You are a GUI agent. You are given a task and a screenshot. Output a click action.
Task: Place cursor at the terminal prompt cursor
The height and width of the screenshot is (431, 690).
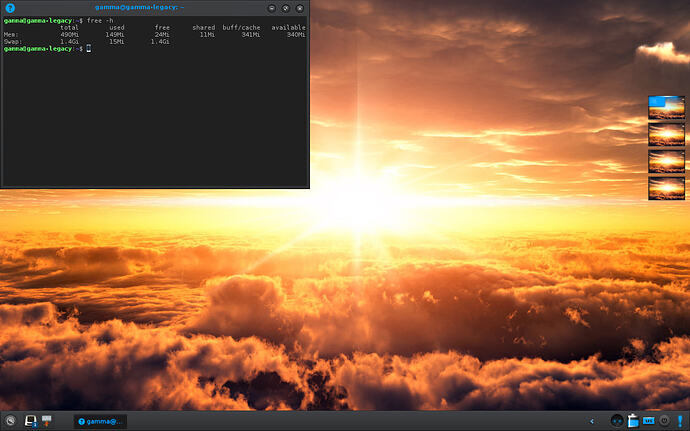click(x=89, y=48)
